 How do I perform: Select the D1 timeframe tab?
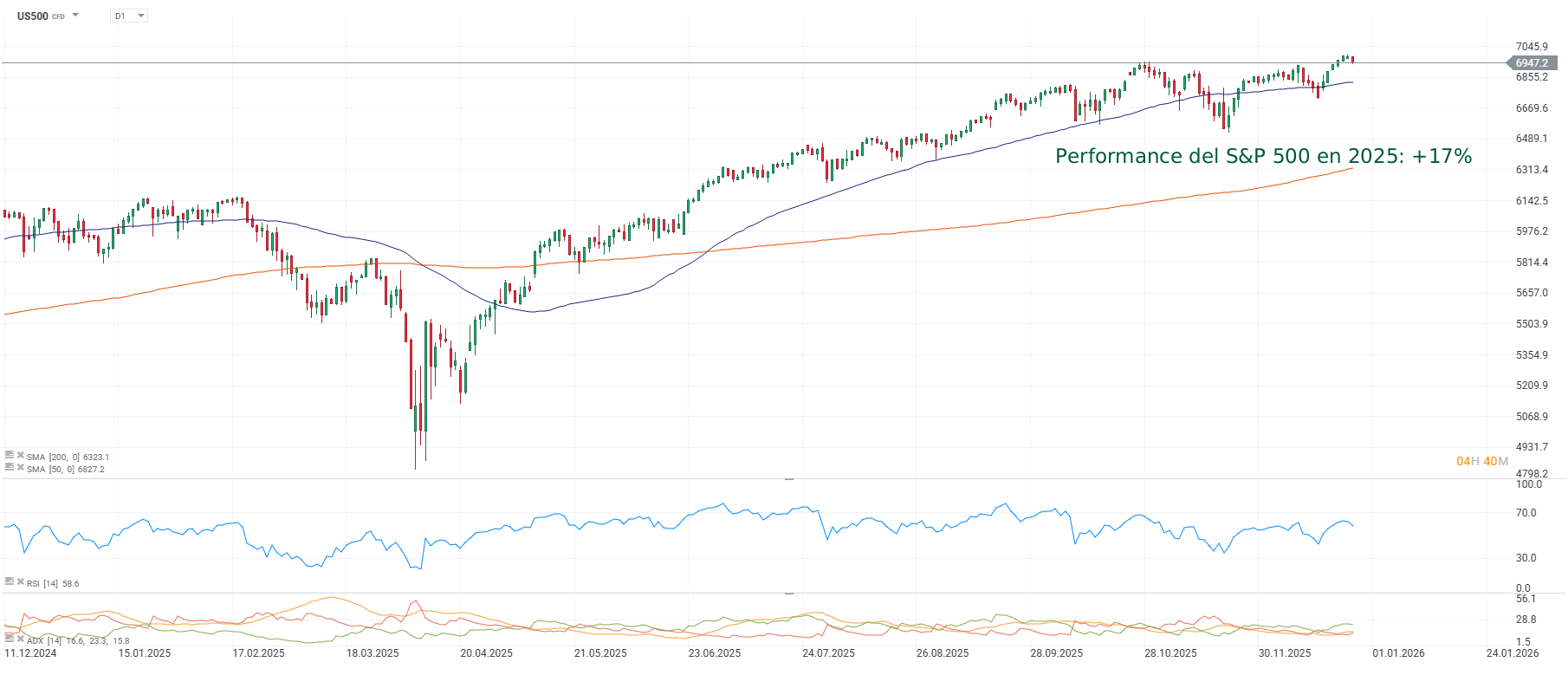[x=118, y=15]
